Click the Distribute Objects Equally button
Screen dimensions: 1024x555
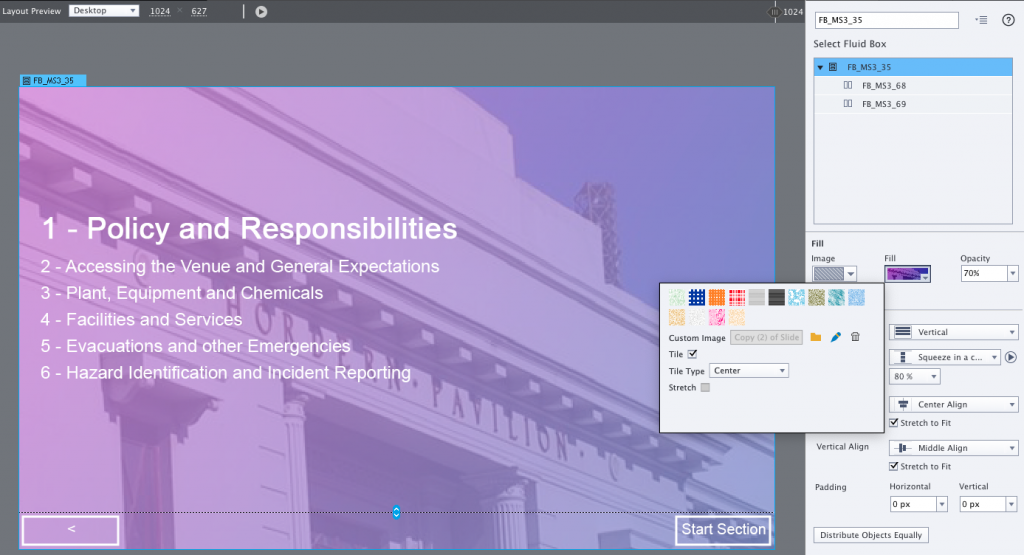pos(870,535)
